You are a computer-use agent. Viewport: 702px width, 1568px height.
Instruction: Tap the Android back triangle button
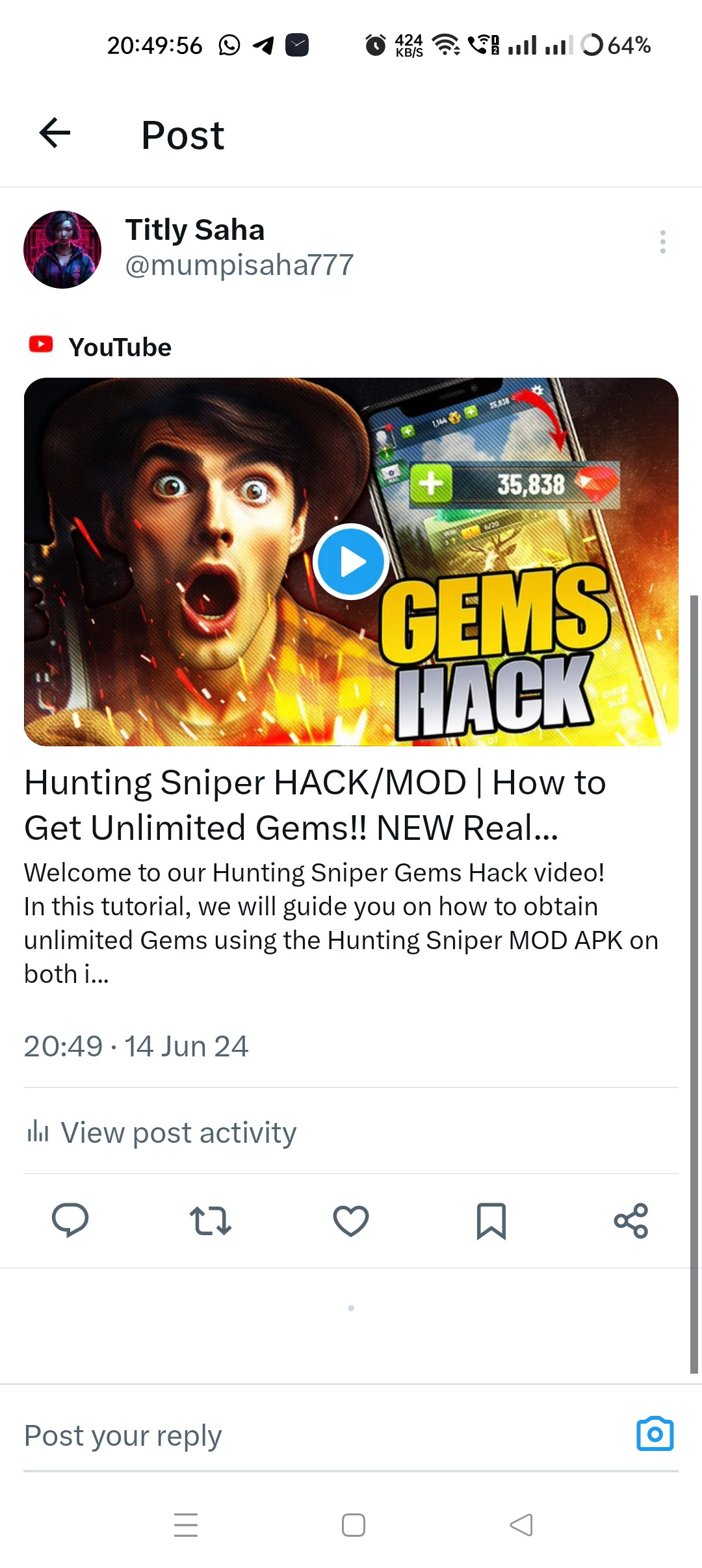[521, 1525]
